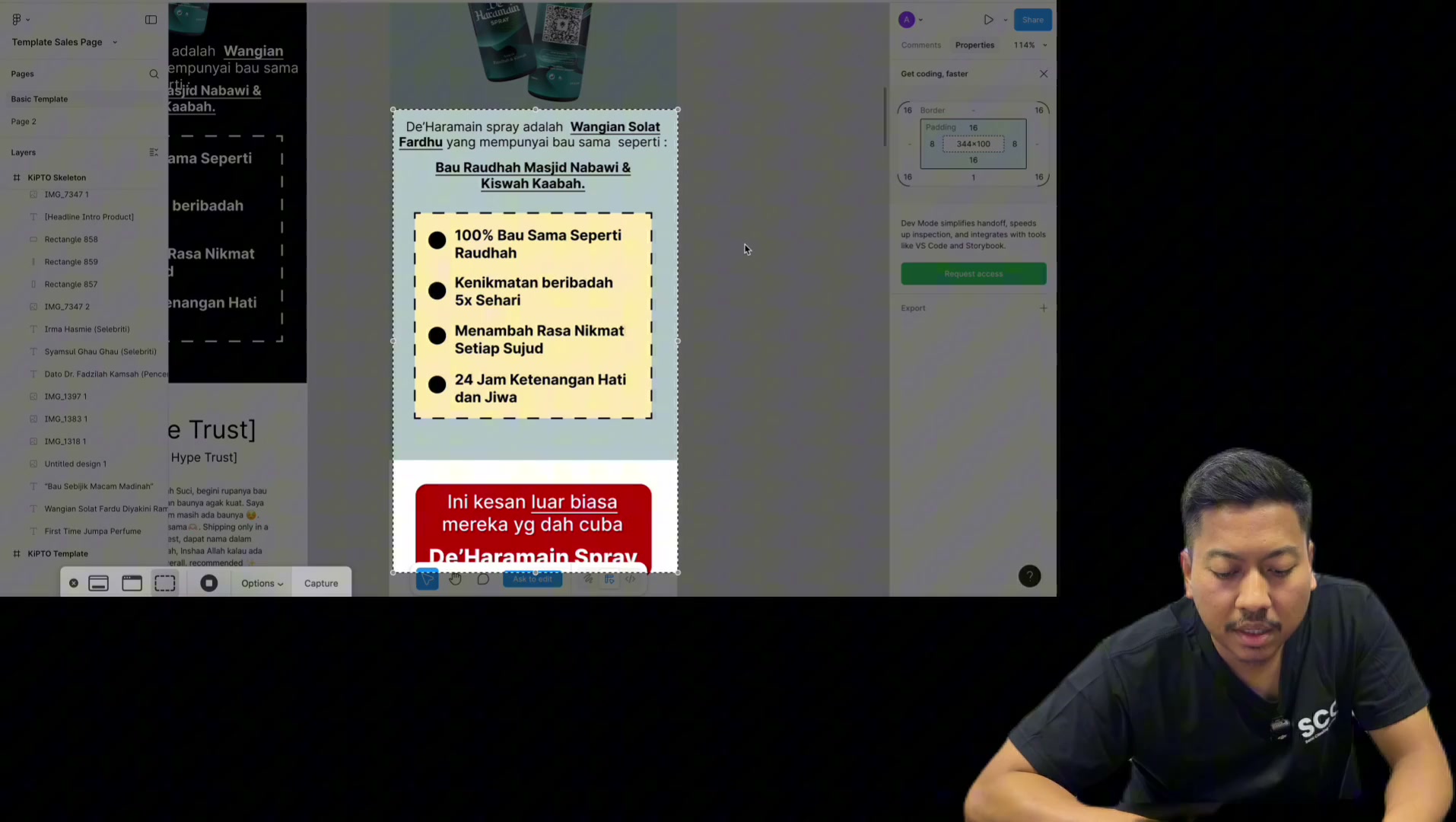1456x822 pixels.
Task: Start the presentation play icon
Action: pos(988,20)
